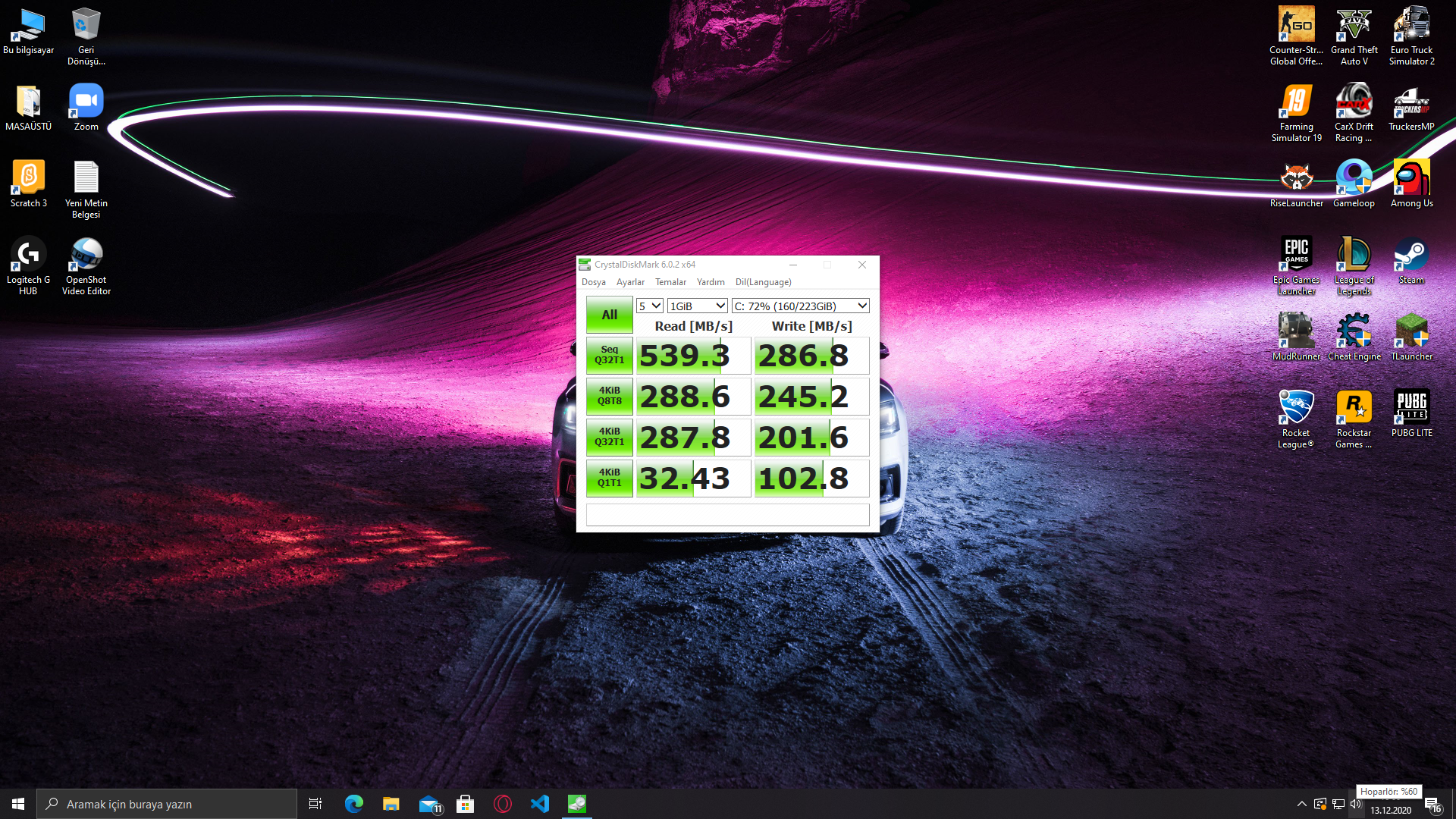Launch Opera browser from the taskbar
The image size is (1456, 819).
503,804
